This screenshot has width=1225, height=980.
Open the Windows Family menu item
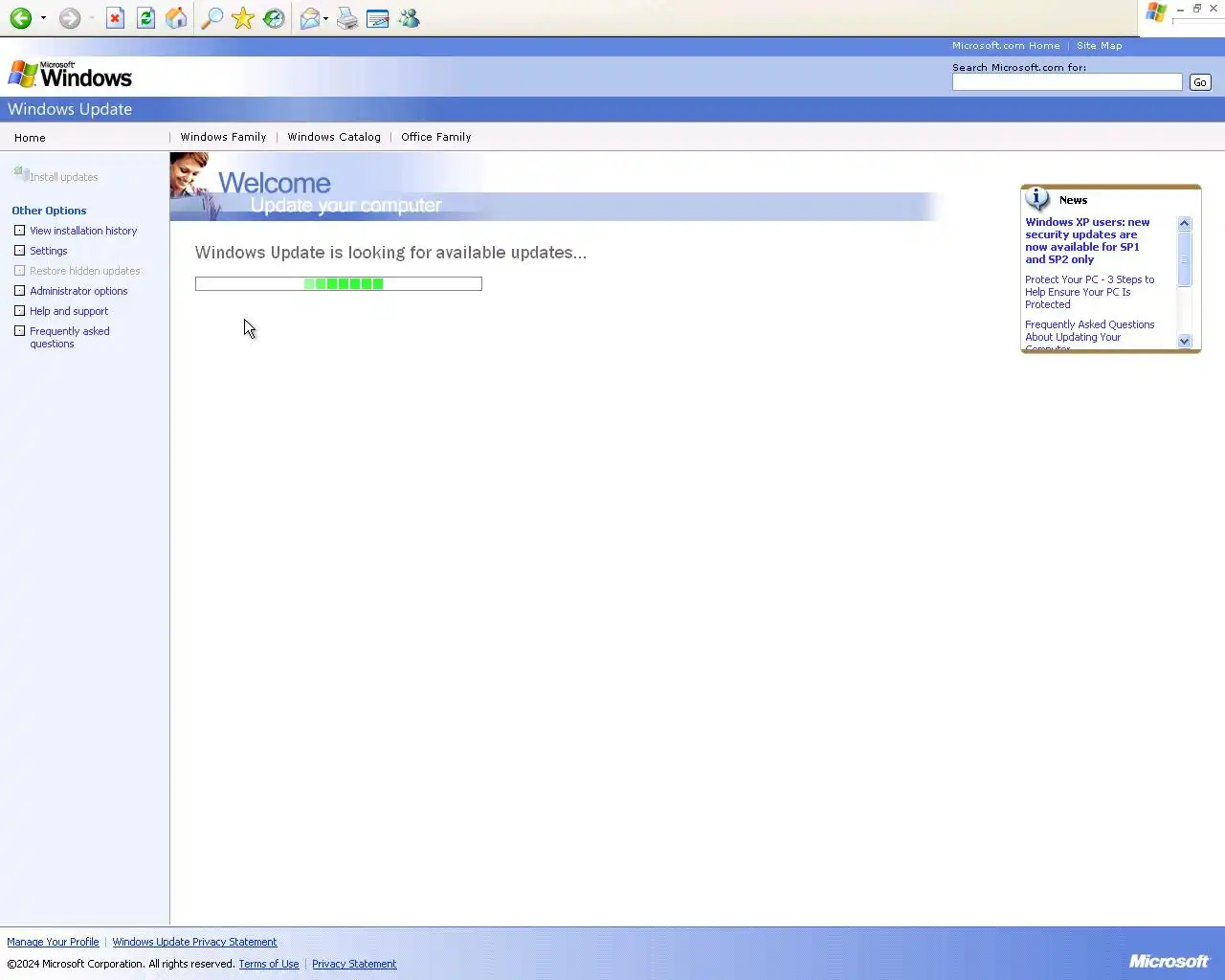(x=223, y=137)
